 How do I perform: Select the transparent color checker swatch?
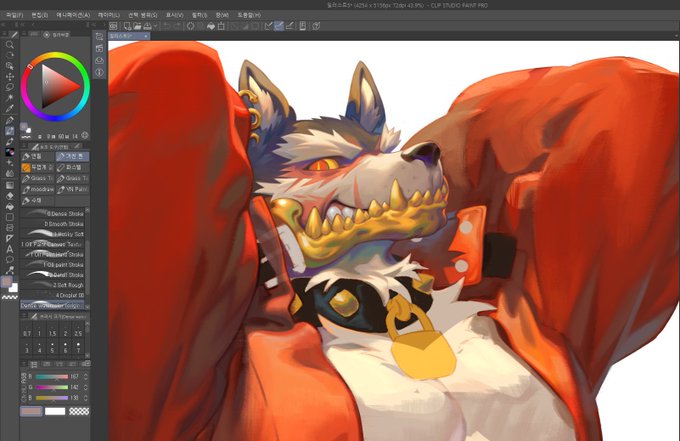coord(79,411)
